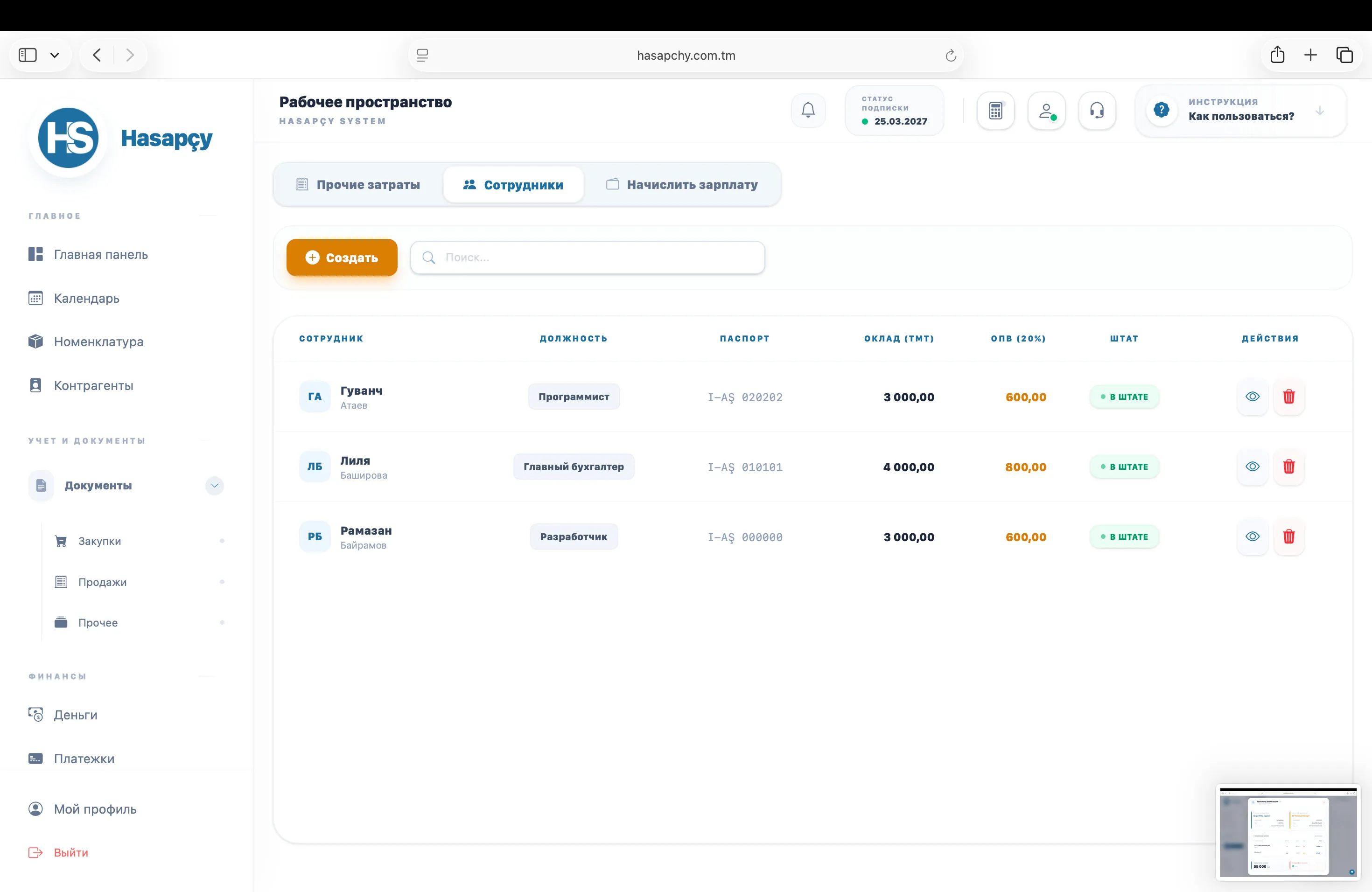This screenshot has height=892, width=1372.
Task: Open the notifications bell
Action: tap(808, 110)
